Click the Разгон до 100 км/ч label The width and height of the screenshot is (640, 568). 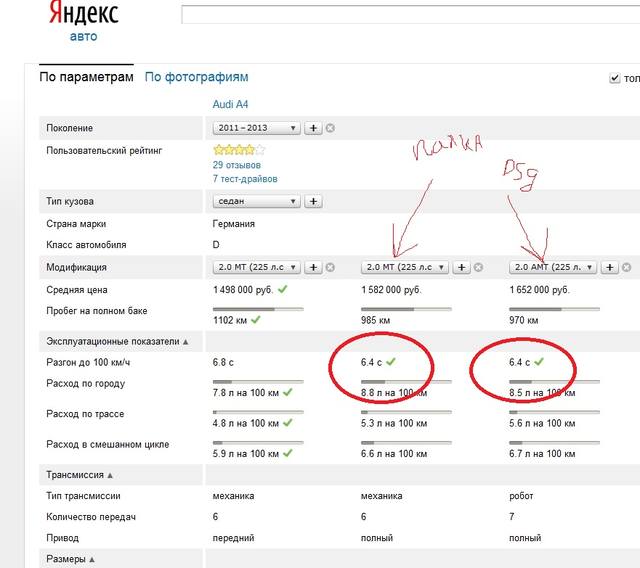88,362
